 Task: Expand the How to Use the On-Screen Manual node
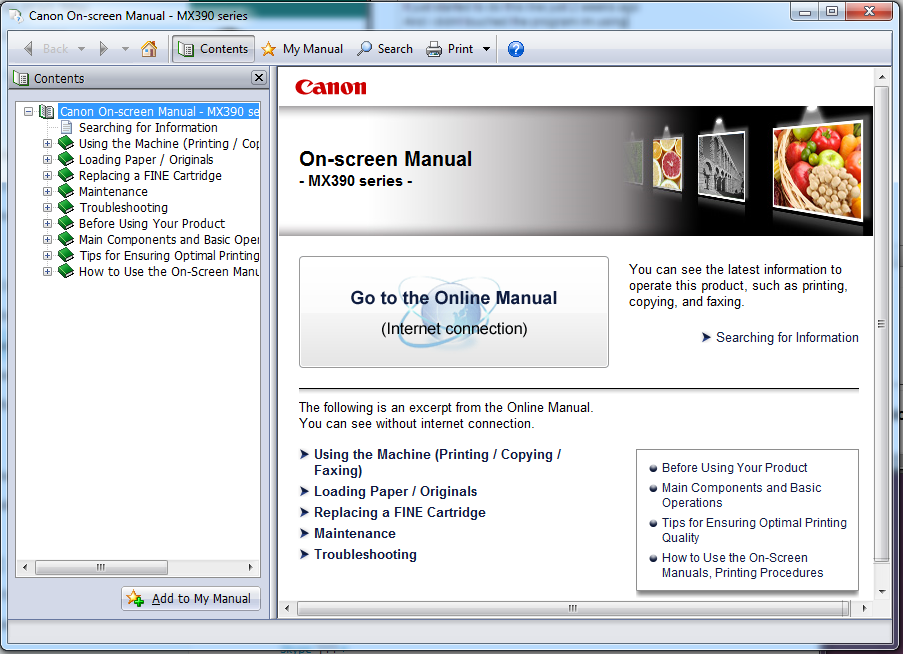click(48, 271)
